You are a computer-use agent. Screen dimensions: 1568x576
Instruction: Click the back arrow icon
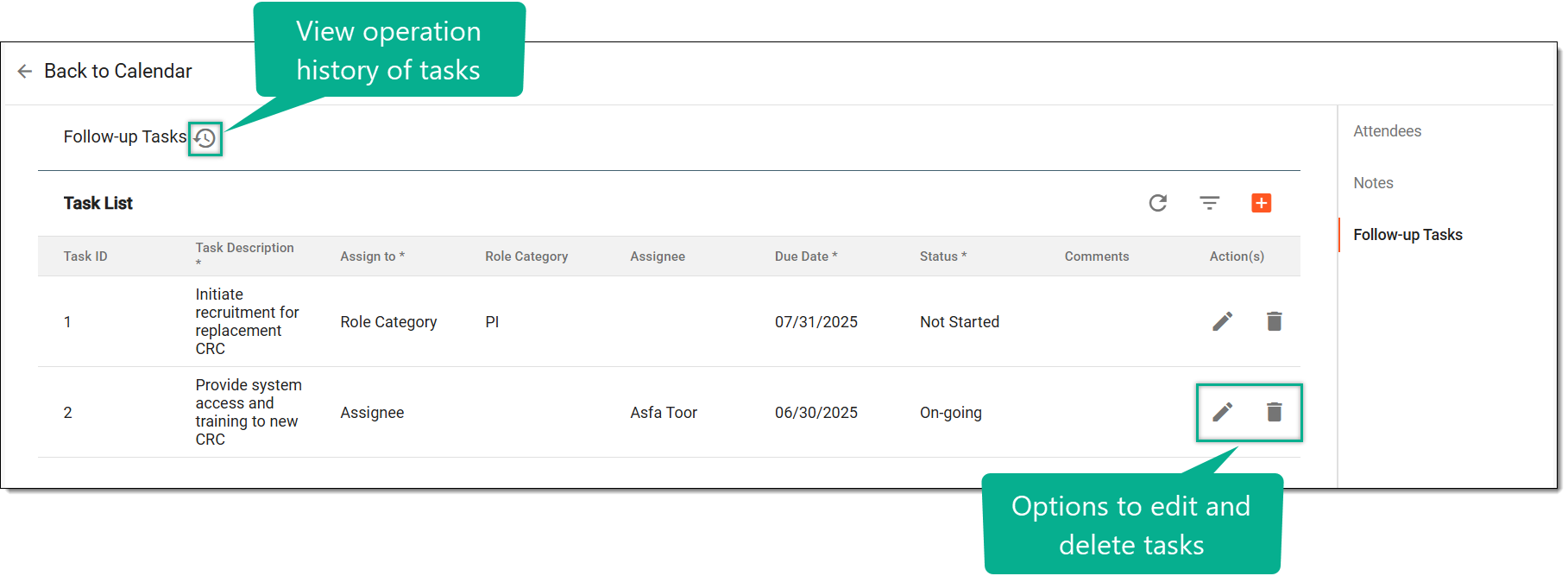(x=25, y=71)
